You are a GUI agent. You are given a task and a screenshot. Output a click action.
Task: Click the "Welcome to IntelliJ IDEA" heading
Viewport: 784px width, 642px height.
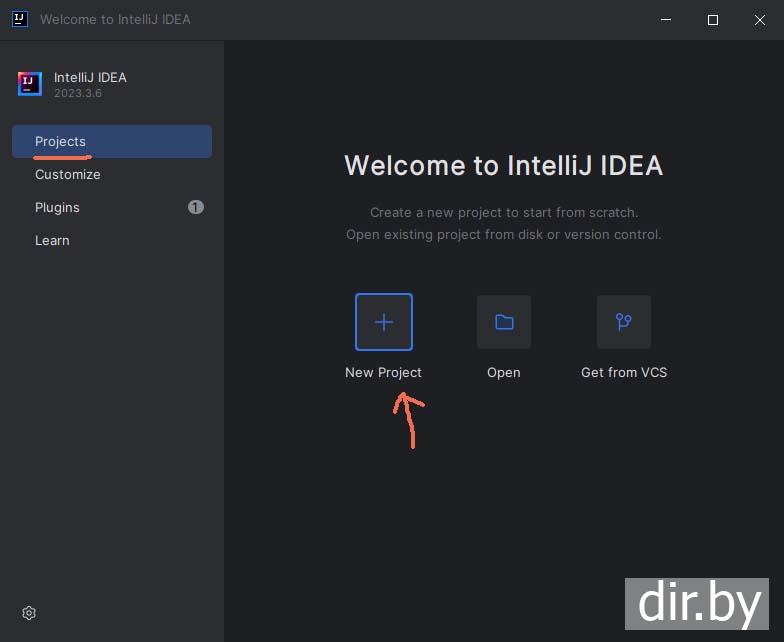503,166
